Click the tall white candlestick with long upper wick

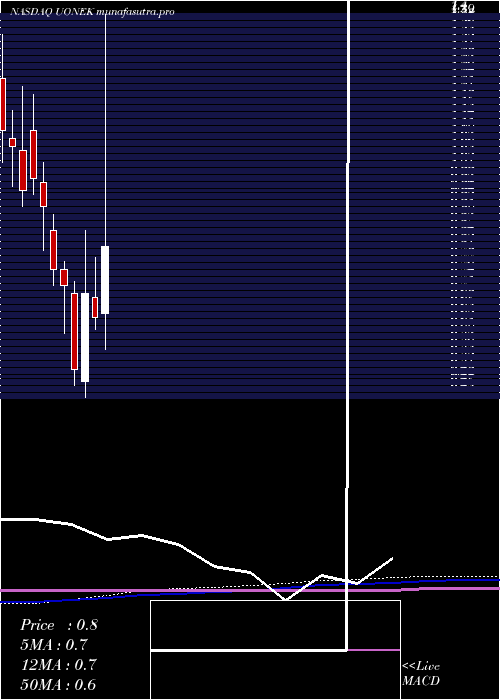click(105, 280)
